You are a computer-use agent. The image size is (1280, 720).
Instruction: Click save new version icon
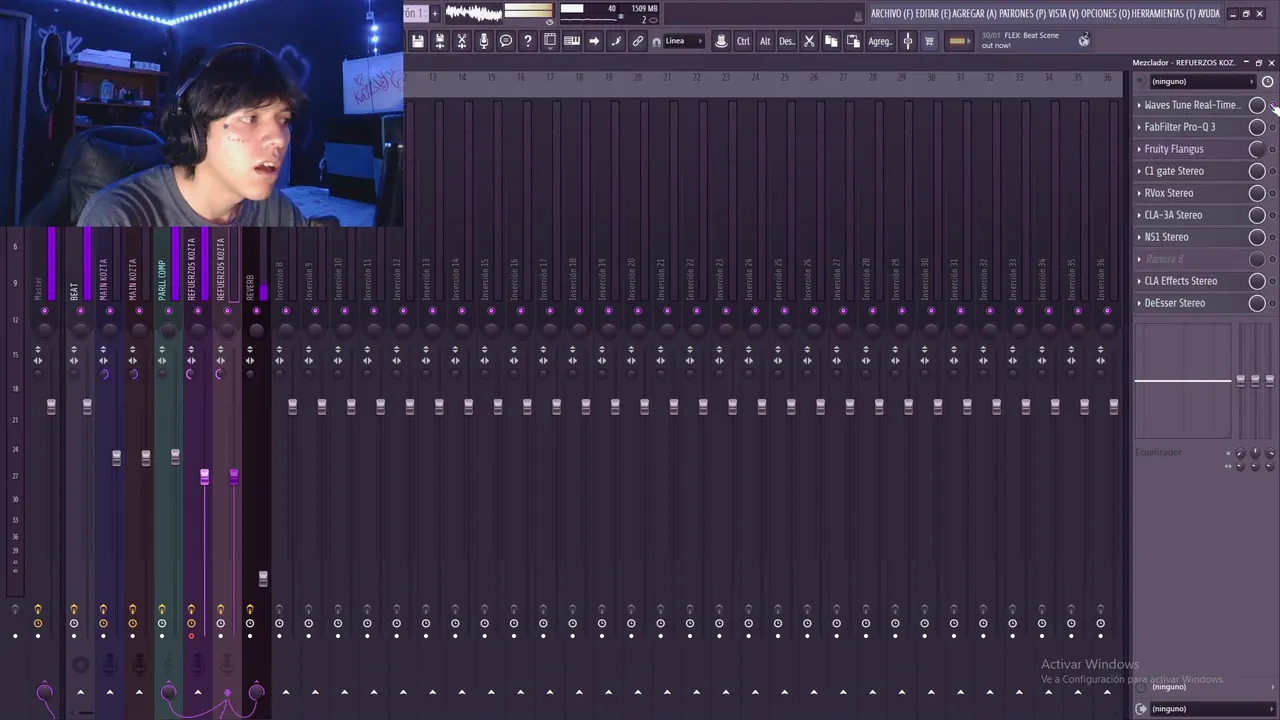440,41
